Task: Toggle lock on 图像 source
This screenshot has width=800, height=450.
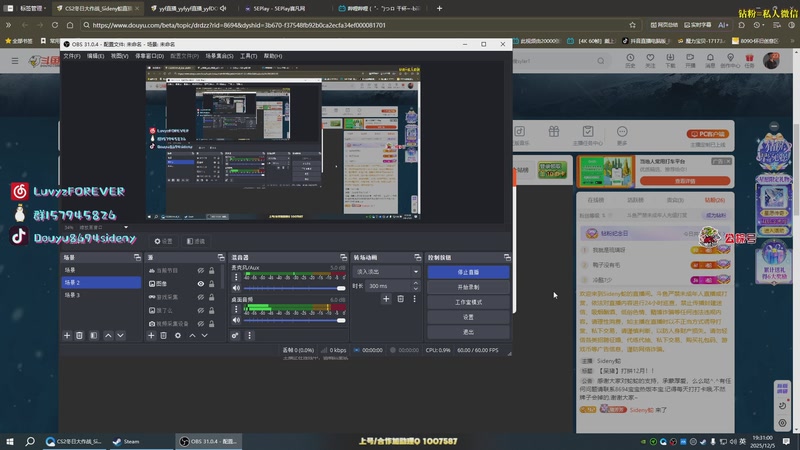Action: tap(212, 284)
